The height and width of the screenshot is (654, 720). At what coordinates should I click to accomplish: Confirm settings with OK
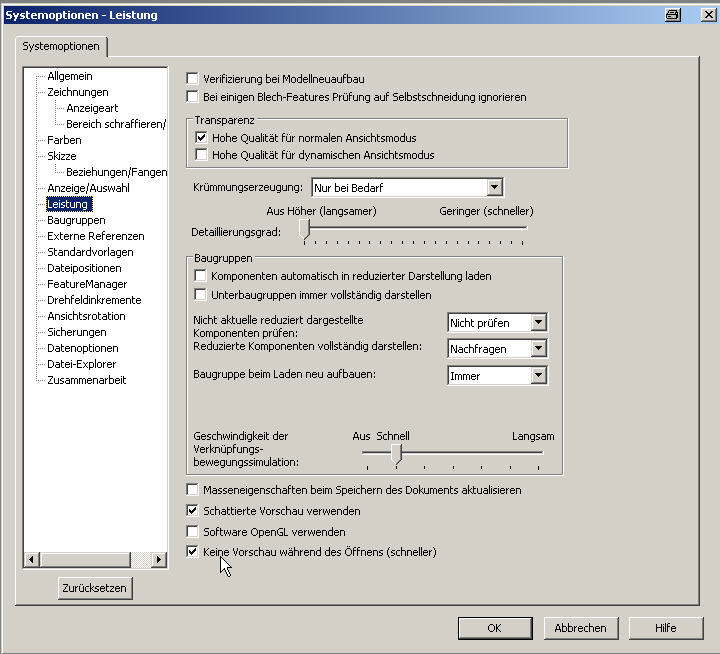click(x=495, y=628)
